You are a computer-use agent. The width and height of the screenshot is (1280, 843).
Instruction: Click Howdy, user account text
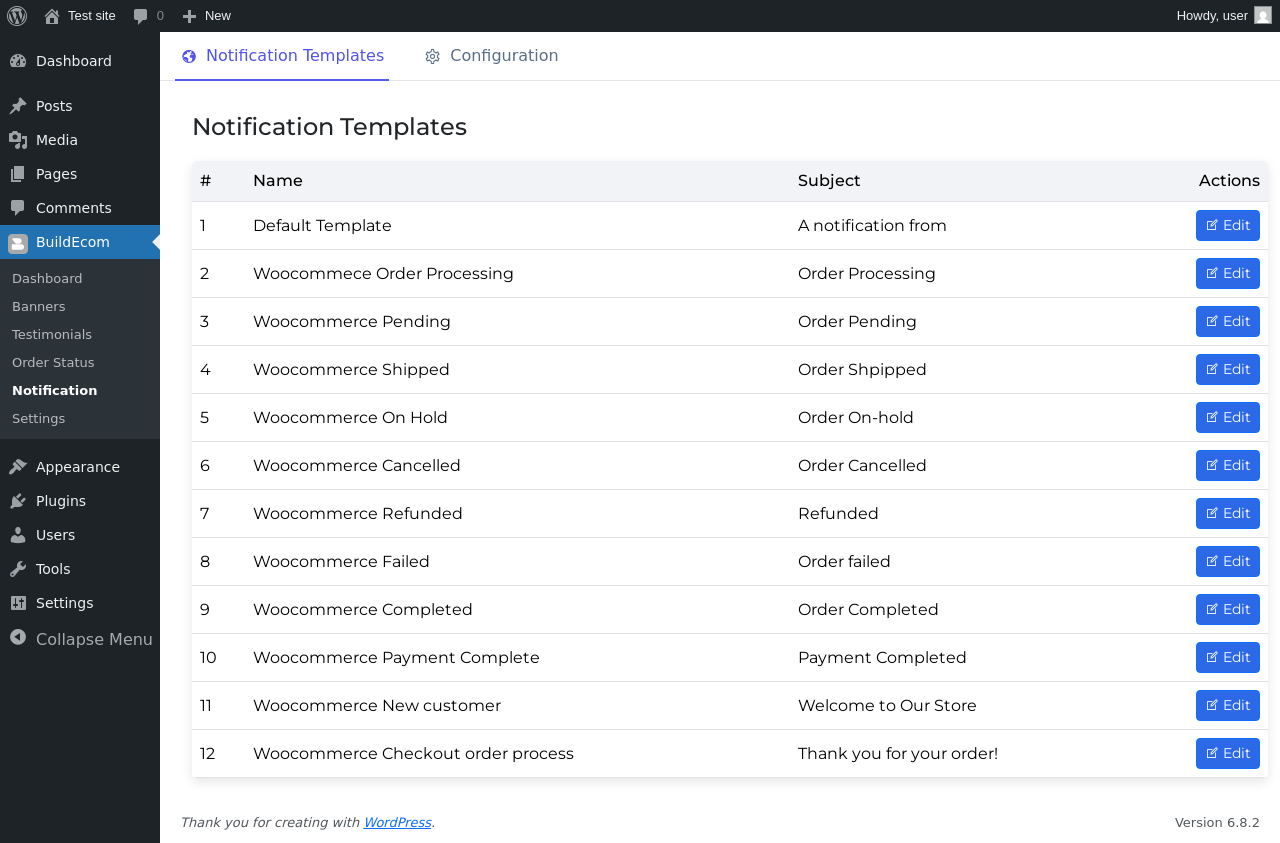click(x=1212, y=16)
